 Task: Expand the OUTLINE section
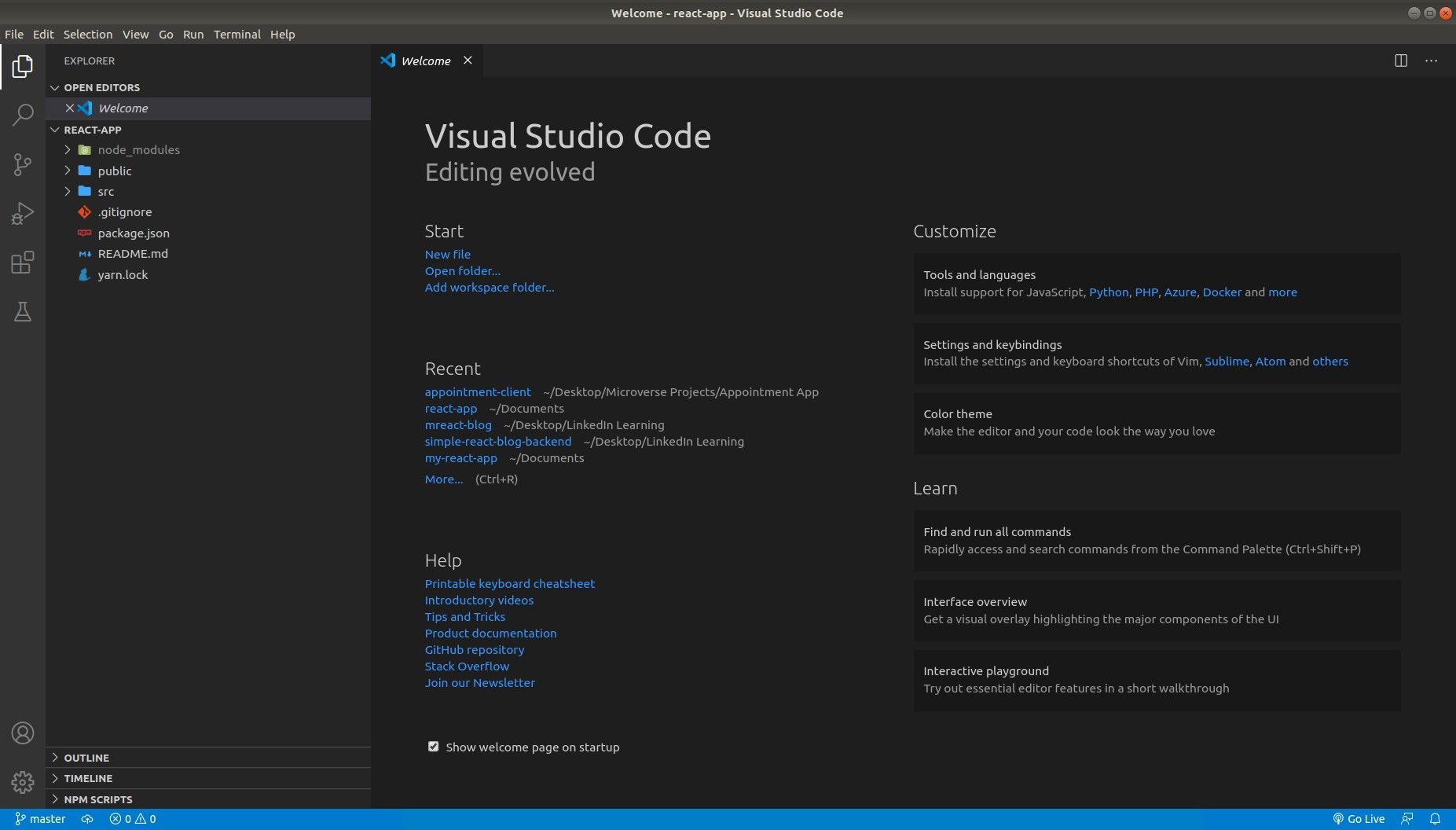[86, 758]
